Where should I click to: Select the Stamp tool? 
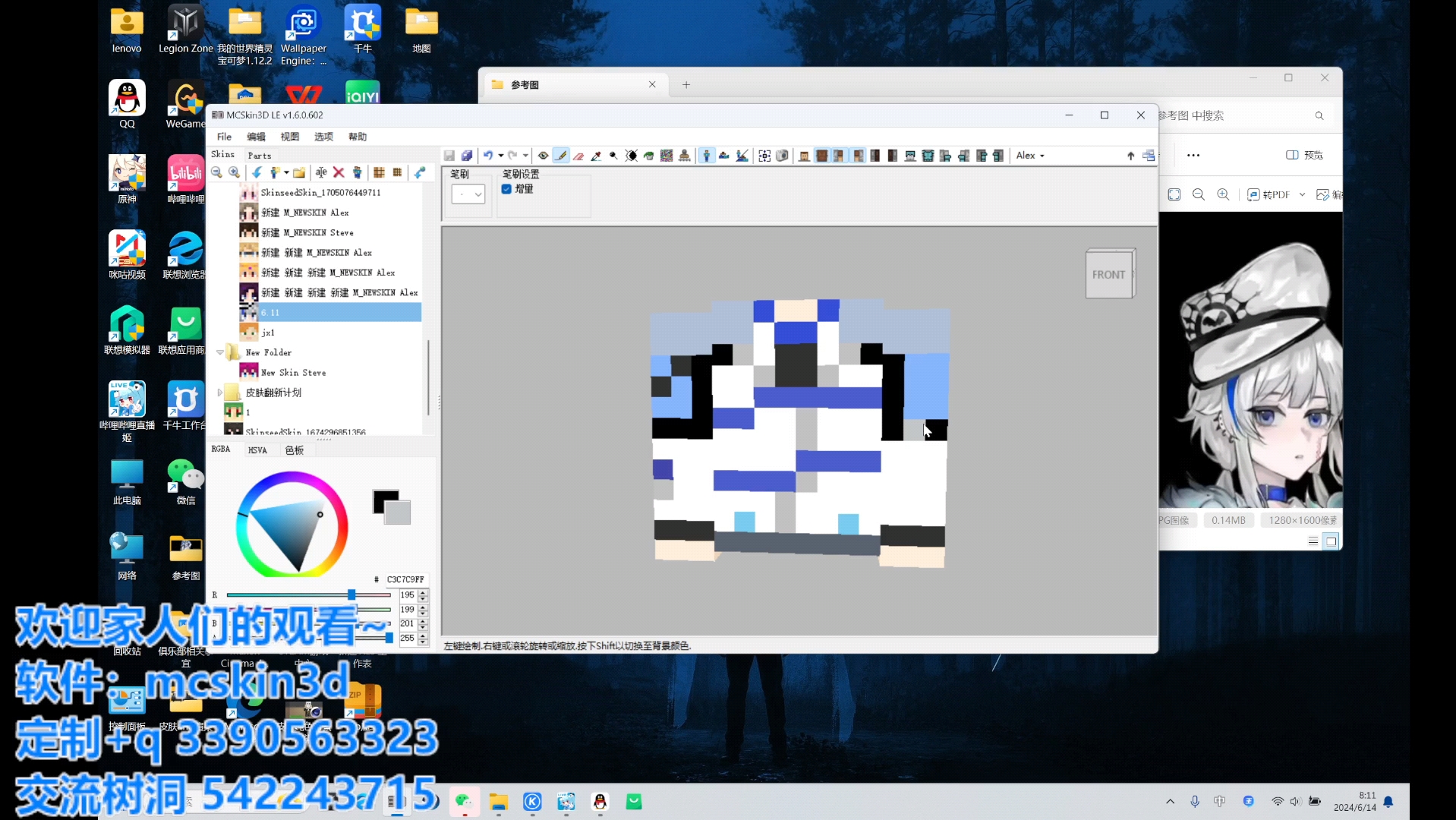click(685, 156)
